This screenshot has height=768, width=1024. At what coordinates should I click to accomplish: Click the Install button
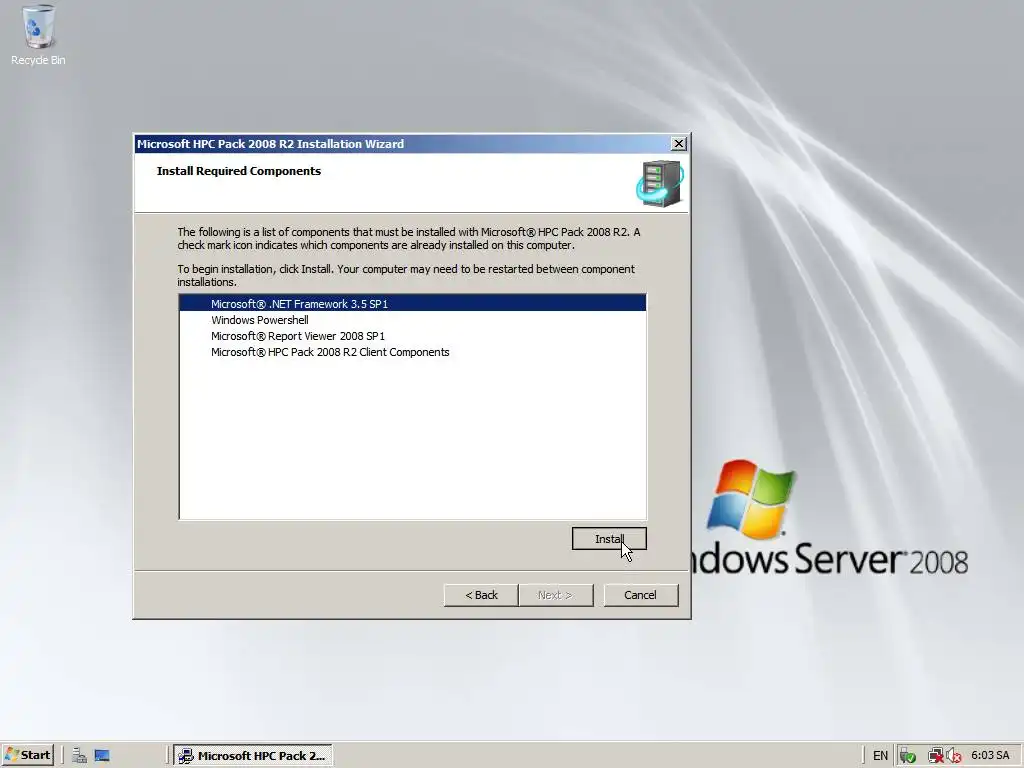coord(609,539)
